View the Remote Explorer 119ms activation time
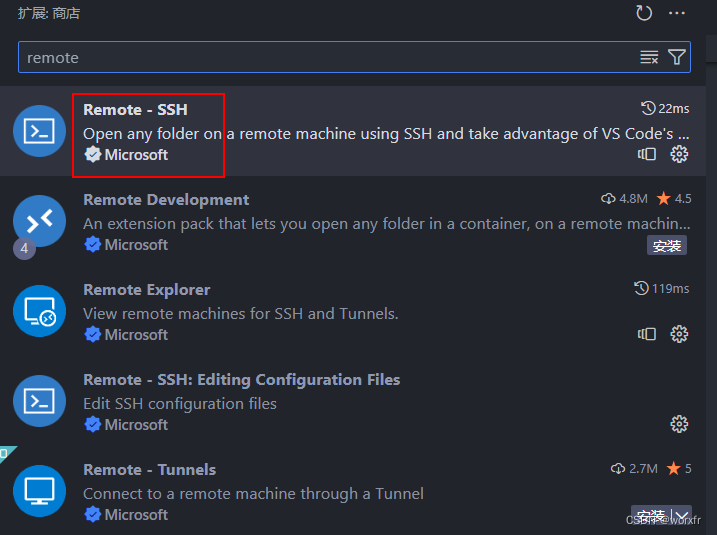Viewport: 717px width, 535px height. 662,289
